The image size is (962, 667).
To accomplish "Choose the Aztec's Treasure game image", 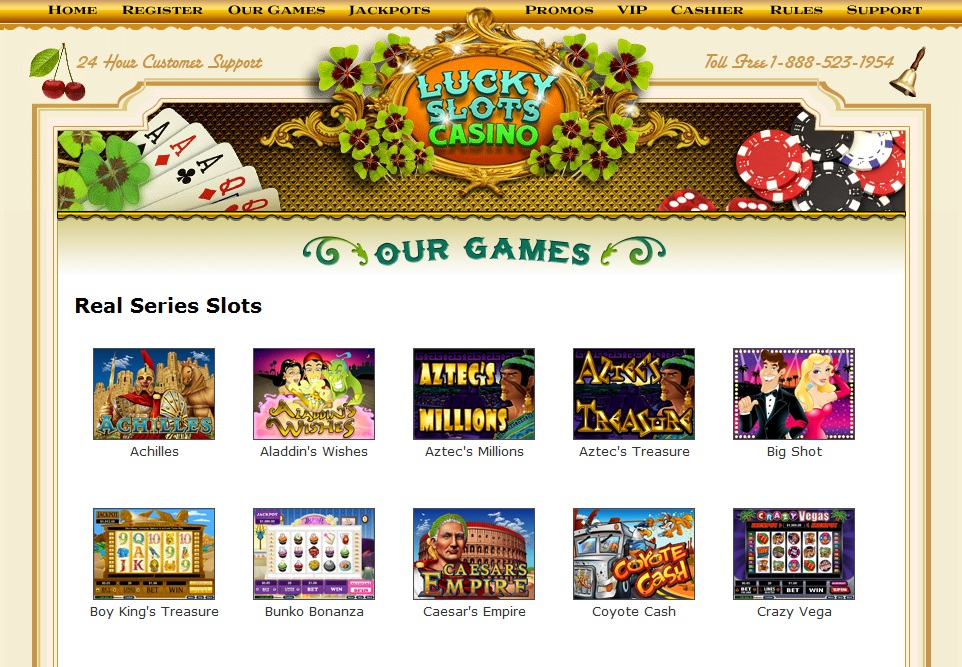I will click(634, 394).
